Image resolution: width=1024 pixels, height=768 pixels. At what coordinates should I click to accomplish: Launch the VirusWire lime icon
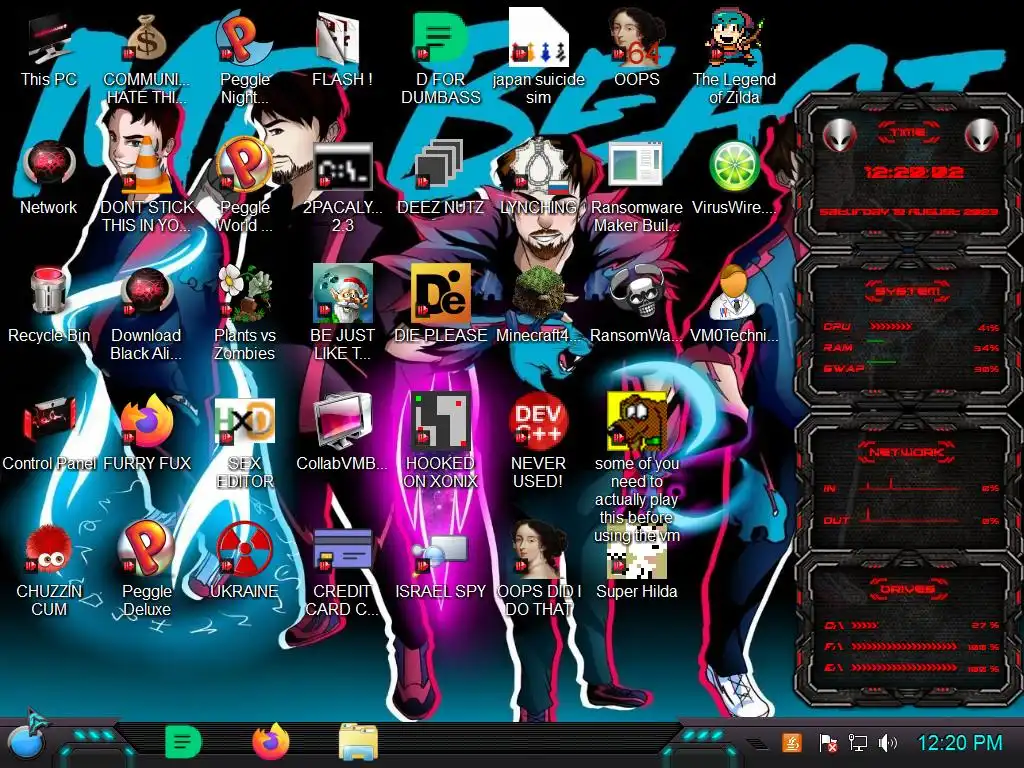click(734, 168)
